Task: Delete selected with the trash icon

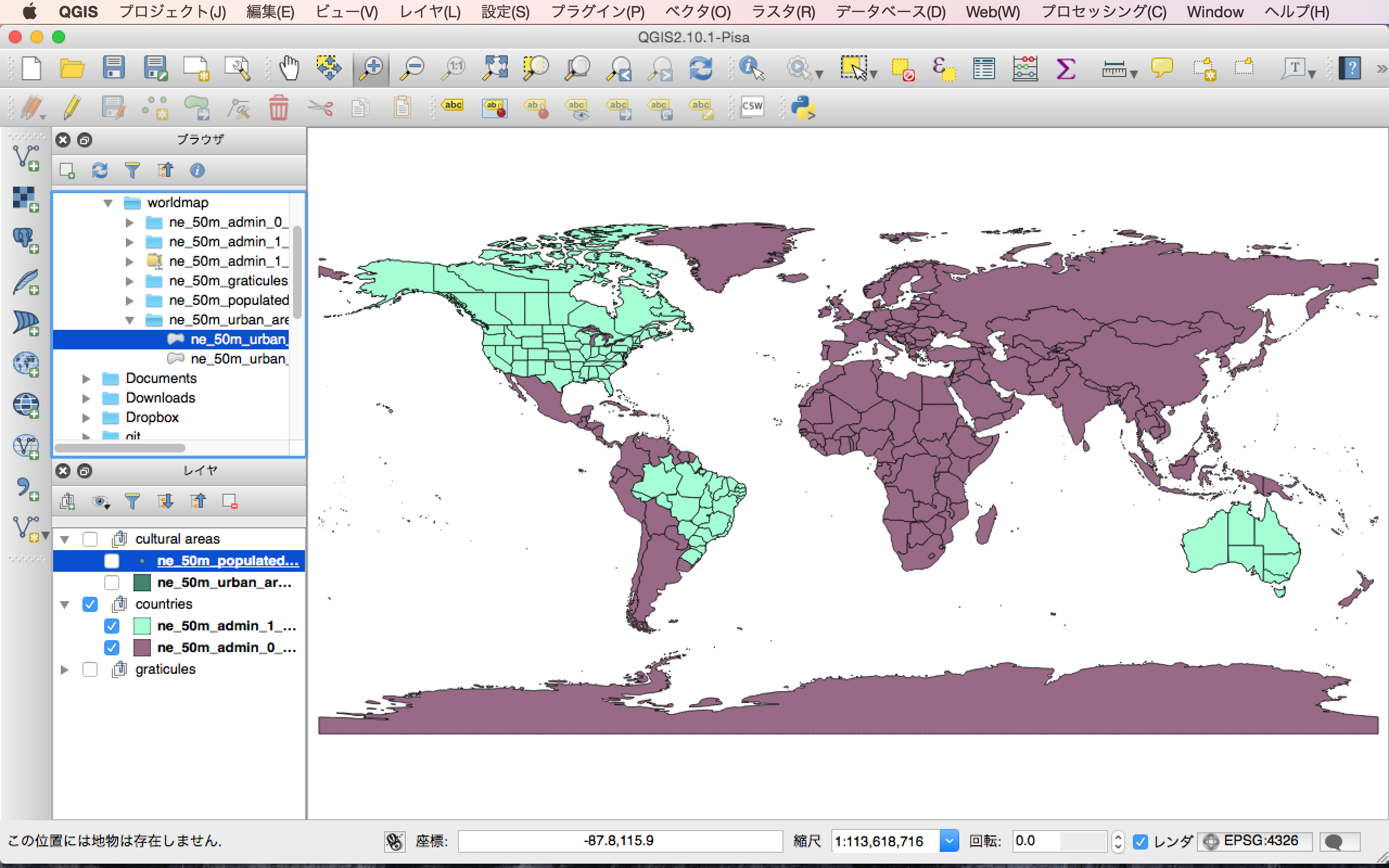Action: click(278, 107)
